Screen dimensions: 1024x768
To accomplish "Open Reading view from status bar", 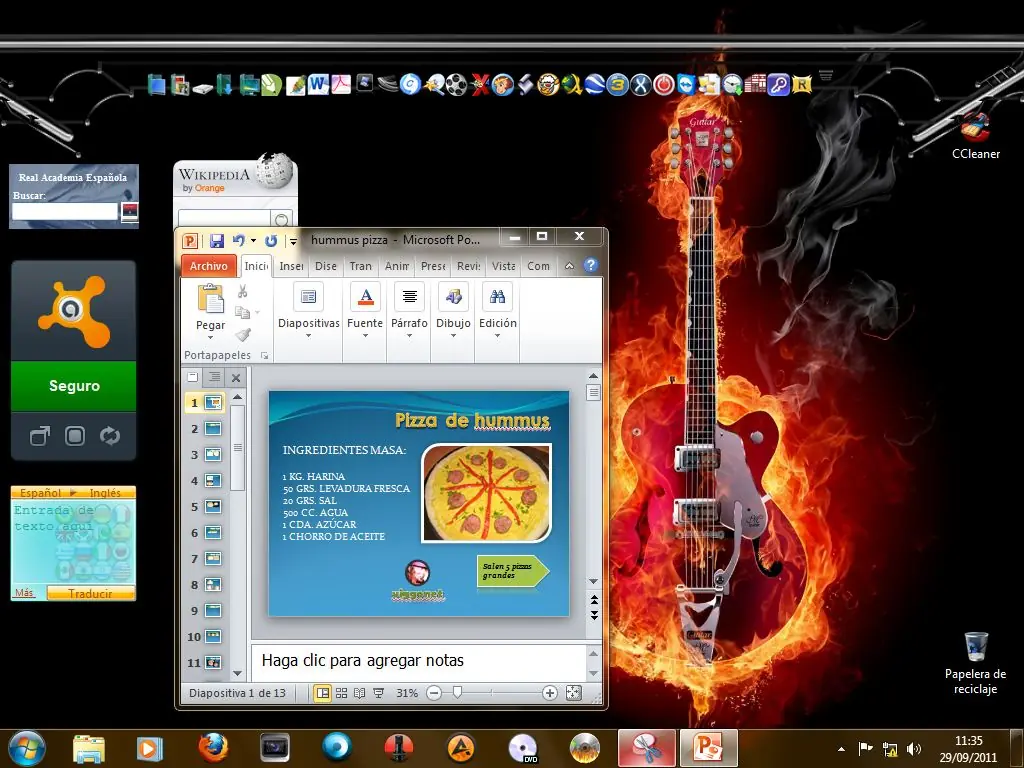I will [x=359, y=693].
